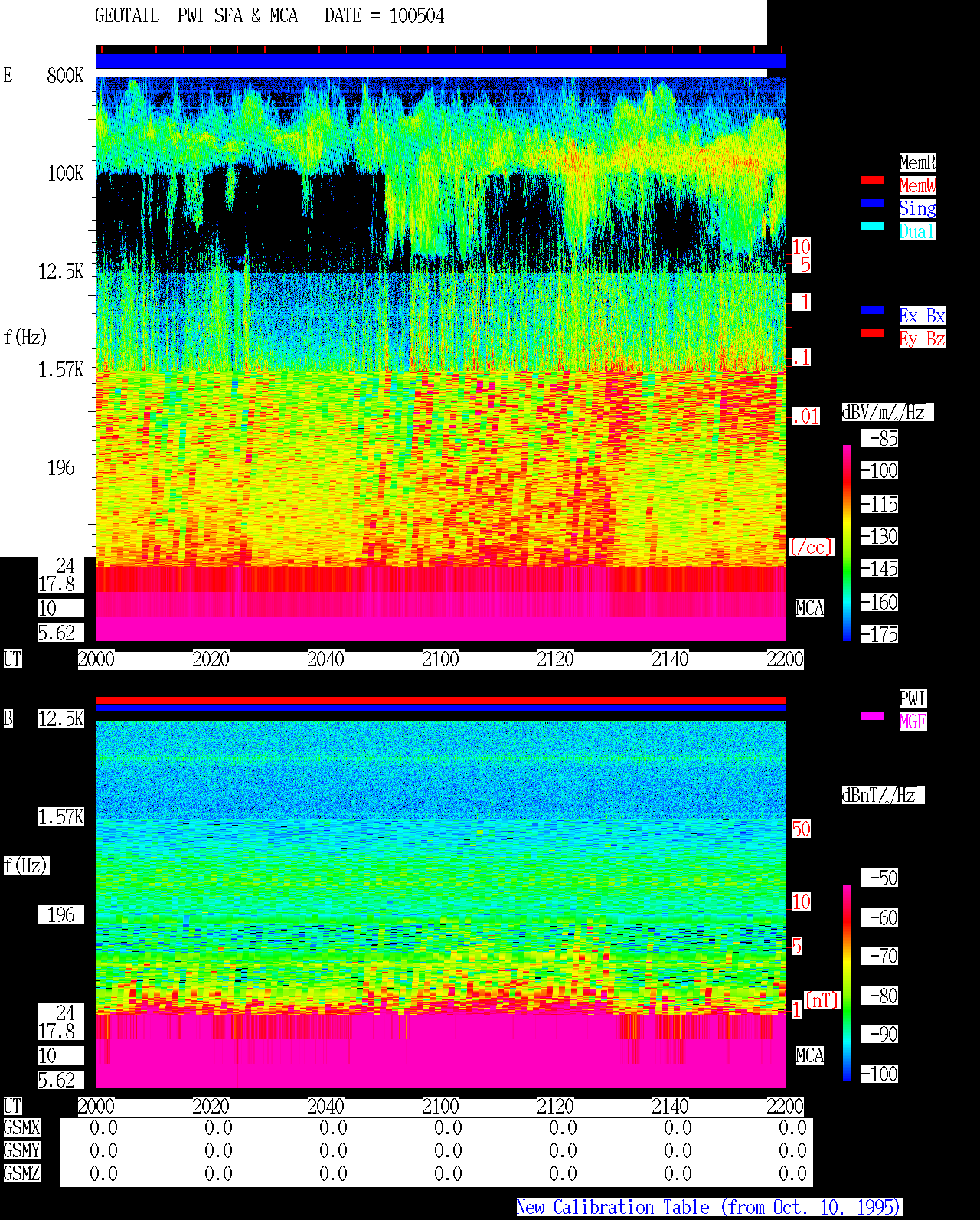Screen dimensions: 980x1220
Task: Click the PWI legend label
Action: (913, 698)
